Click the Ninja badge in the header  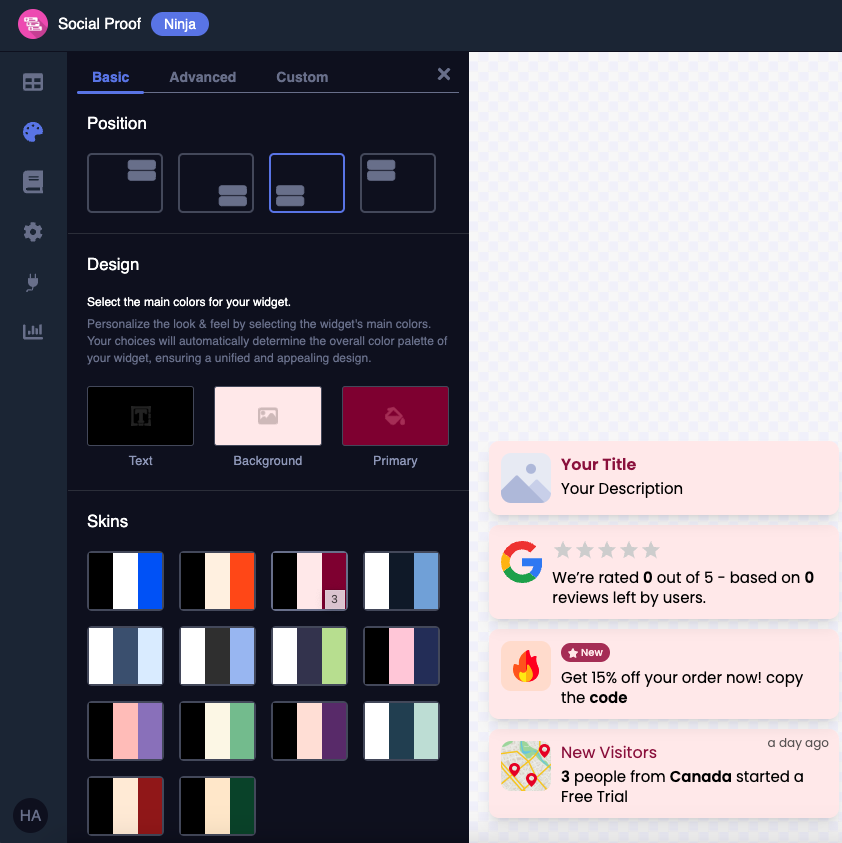[x=179, y=23]
